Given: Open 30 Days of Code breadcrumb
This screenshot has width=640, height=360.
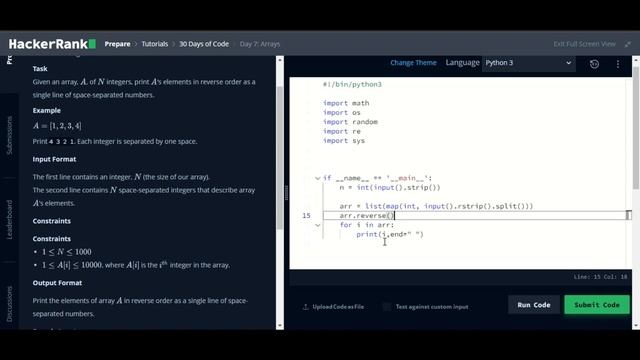Looking at the screenshot, I should click(x=204, y=44).
